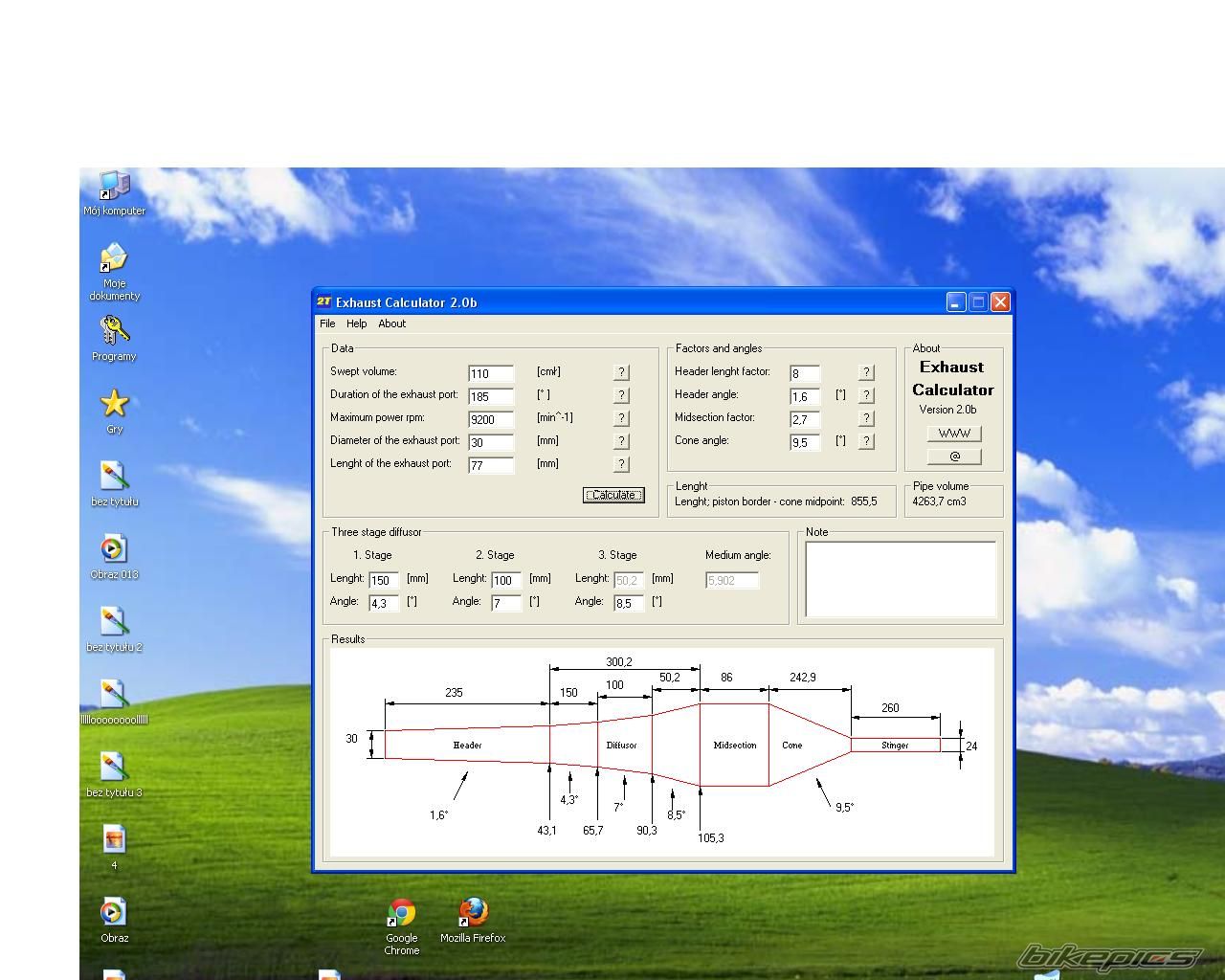Click help '?' for Header lenght factor
Viewport: 1225px width, 980px height.
pyautogui.click(x=866, y=372)
